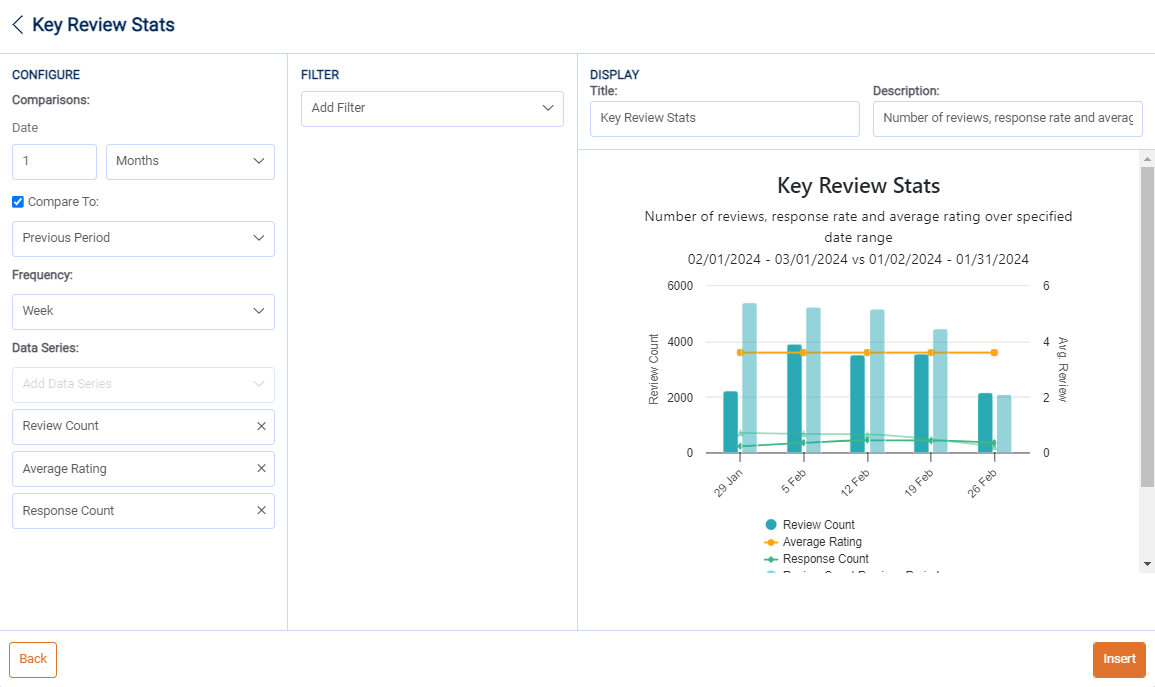Screen dimensions: 1155x687
Task: Remove the Review Count data series
Action: pos(261,426)
